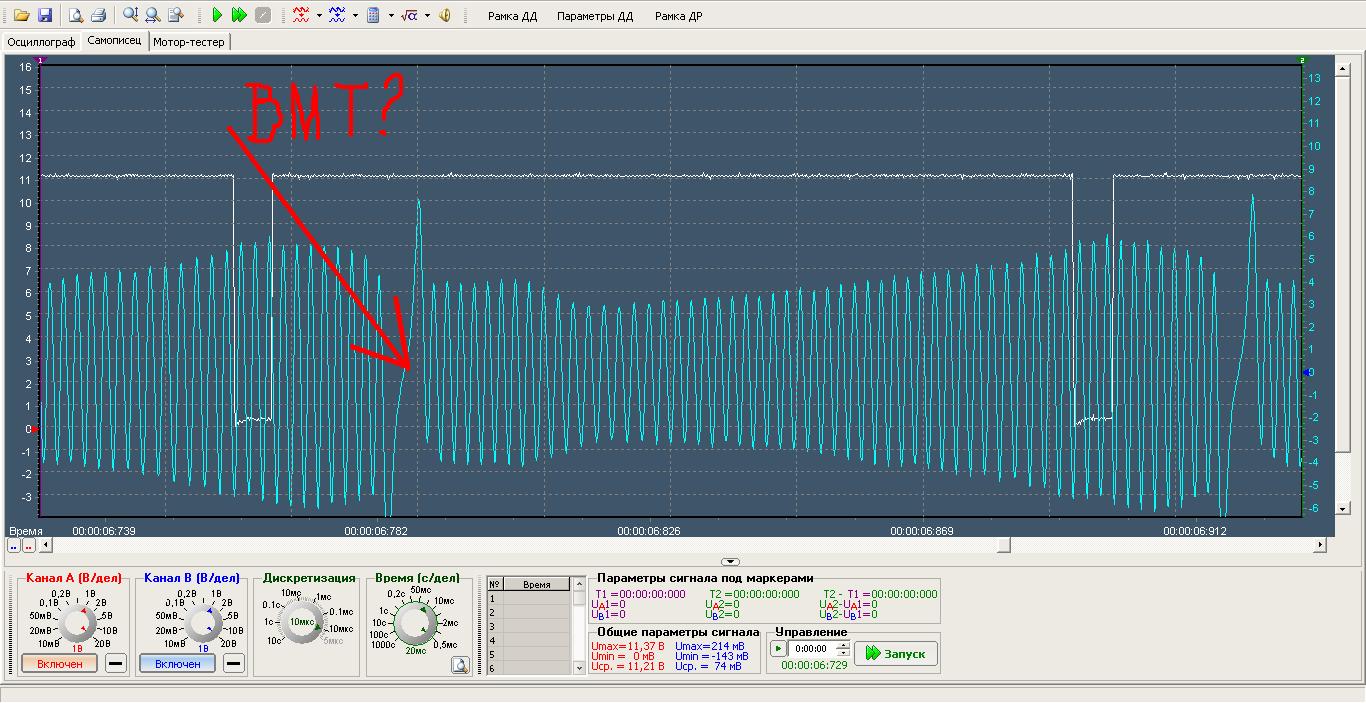Click the double green arrow toolbar button

pos(239,15)
